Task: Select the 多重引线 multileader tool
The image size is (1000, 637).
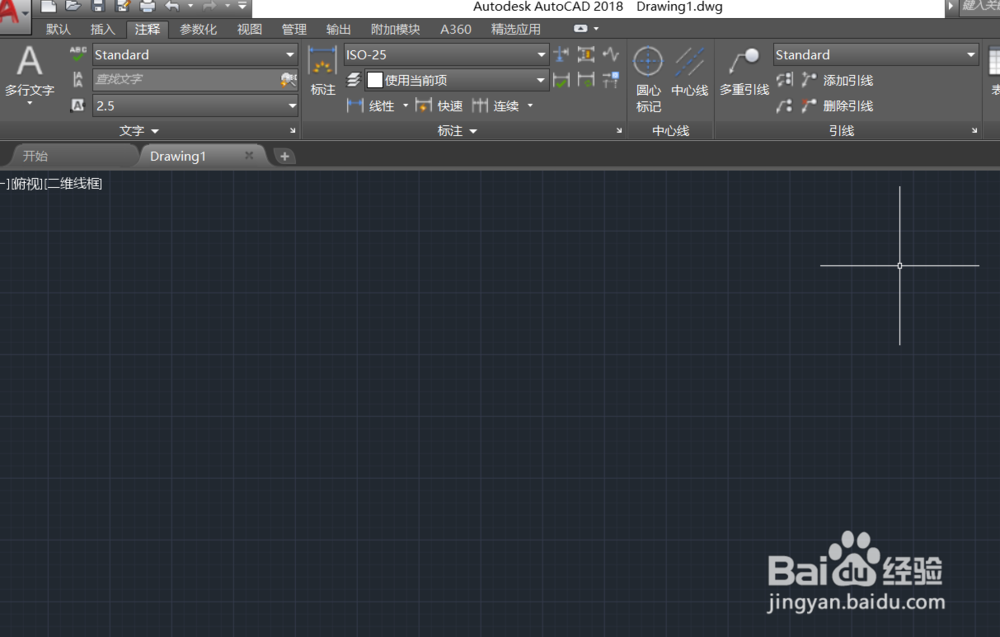Action: tap(744, 71)
